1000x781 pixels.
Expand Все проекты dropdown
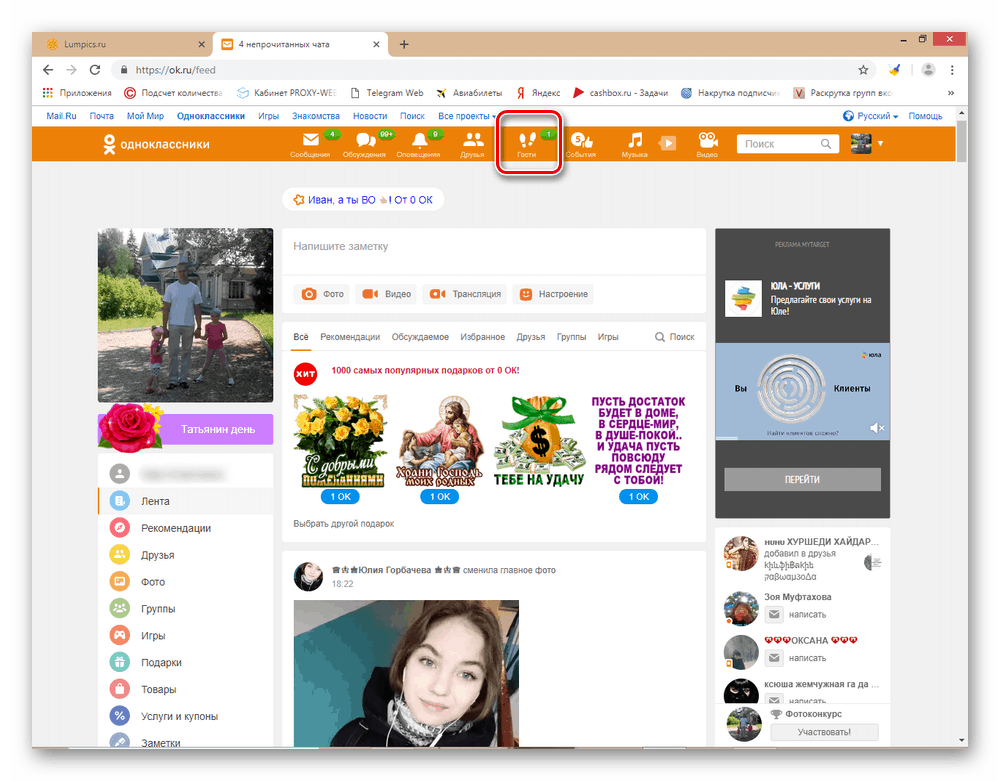(x=467, y=116)
